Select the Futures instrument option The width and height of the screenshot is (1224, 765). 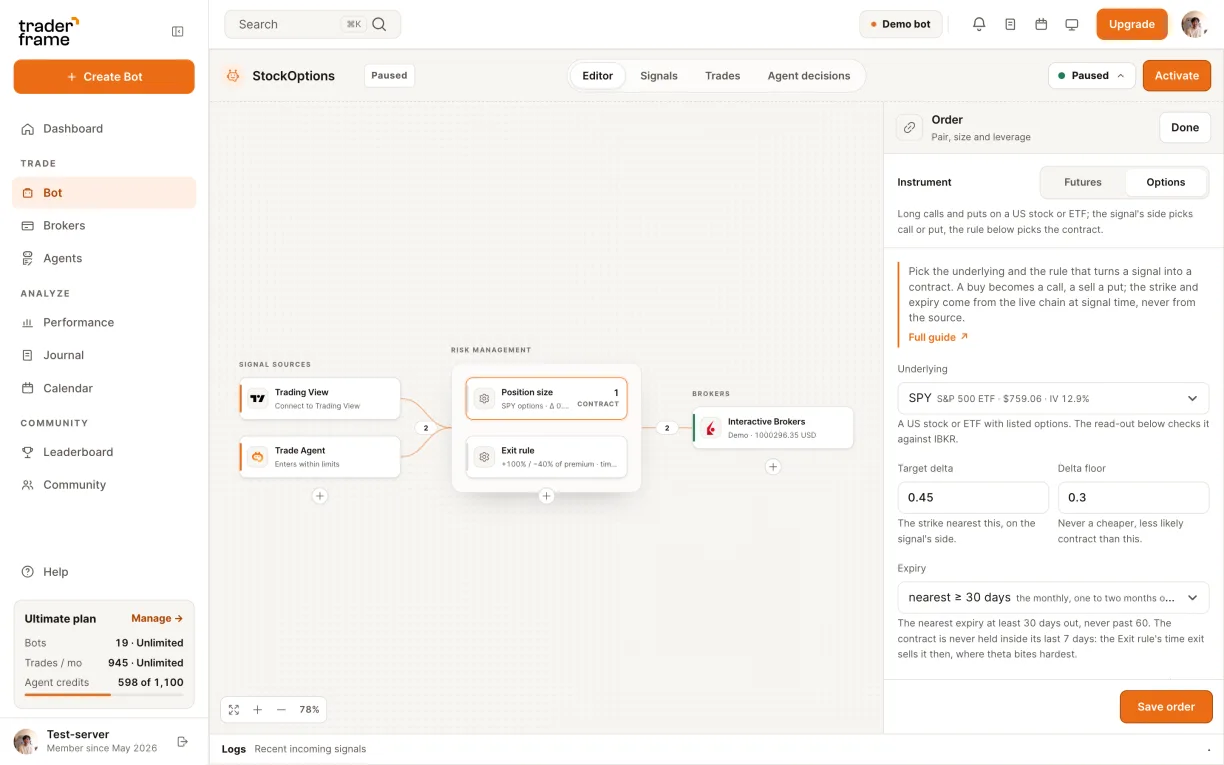(1083, 182)
